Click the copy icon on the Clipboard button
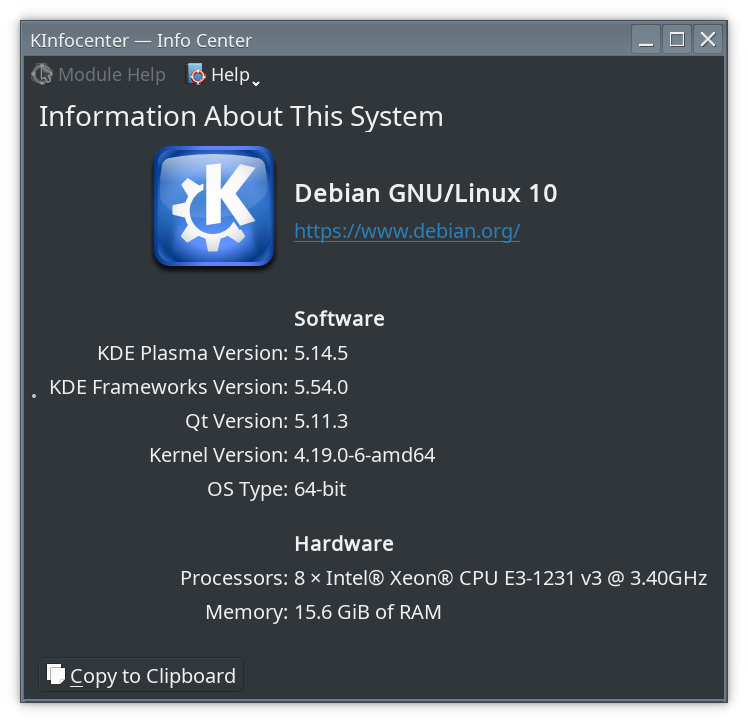The image size is (748, 723). 56,675
